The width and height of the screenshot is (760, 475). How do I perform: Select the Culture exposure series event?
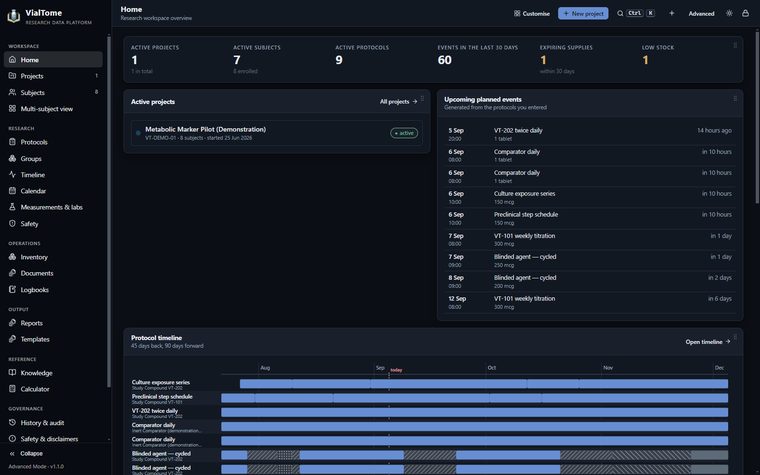coord(590,197)
